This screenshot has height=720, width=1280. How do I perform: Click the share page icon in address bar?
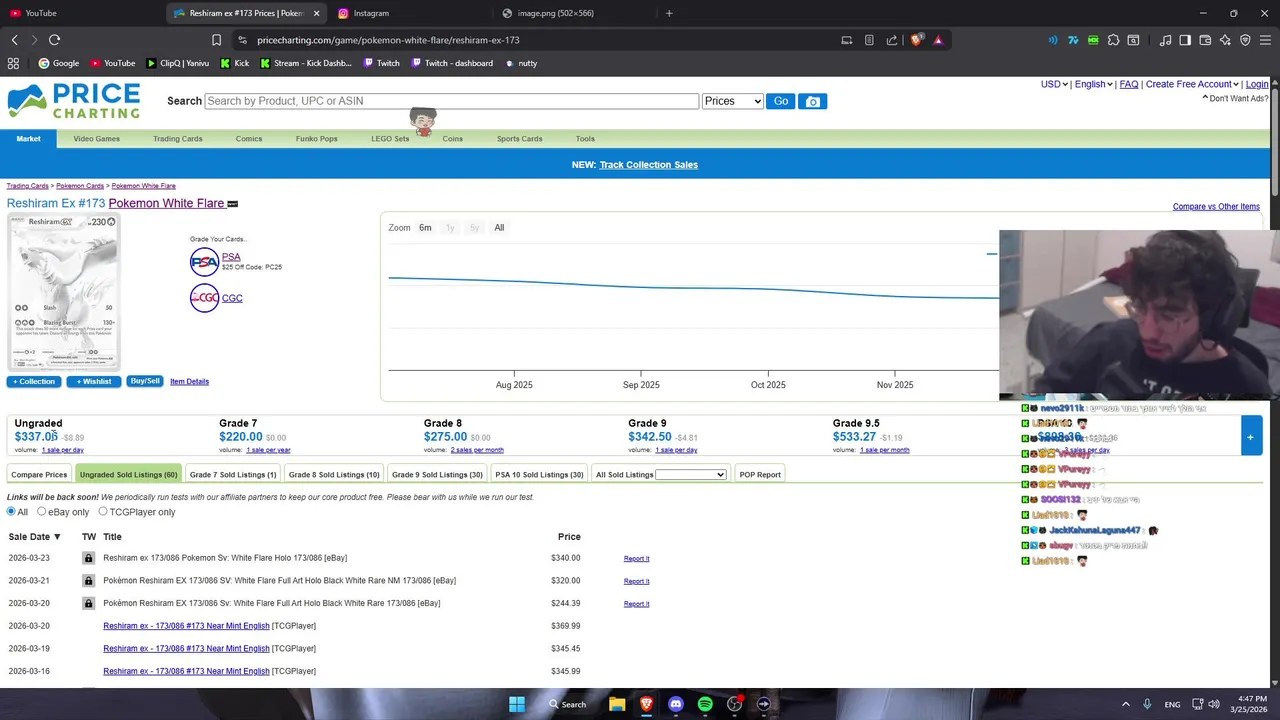pyautogui.click(x=891, y=40)
